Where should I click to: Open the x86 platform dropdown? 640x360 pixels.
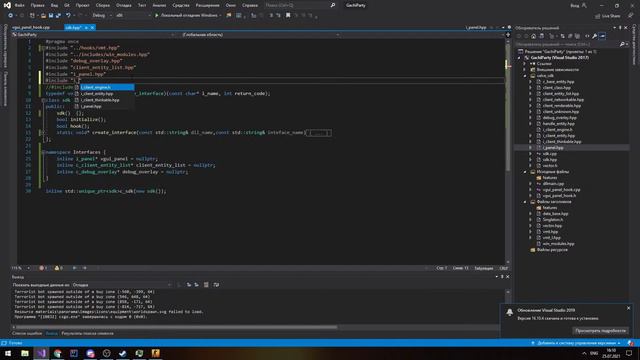tap(132, 16)
